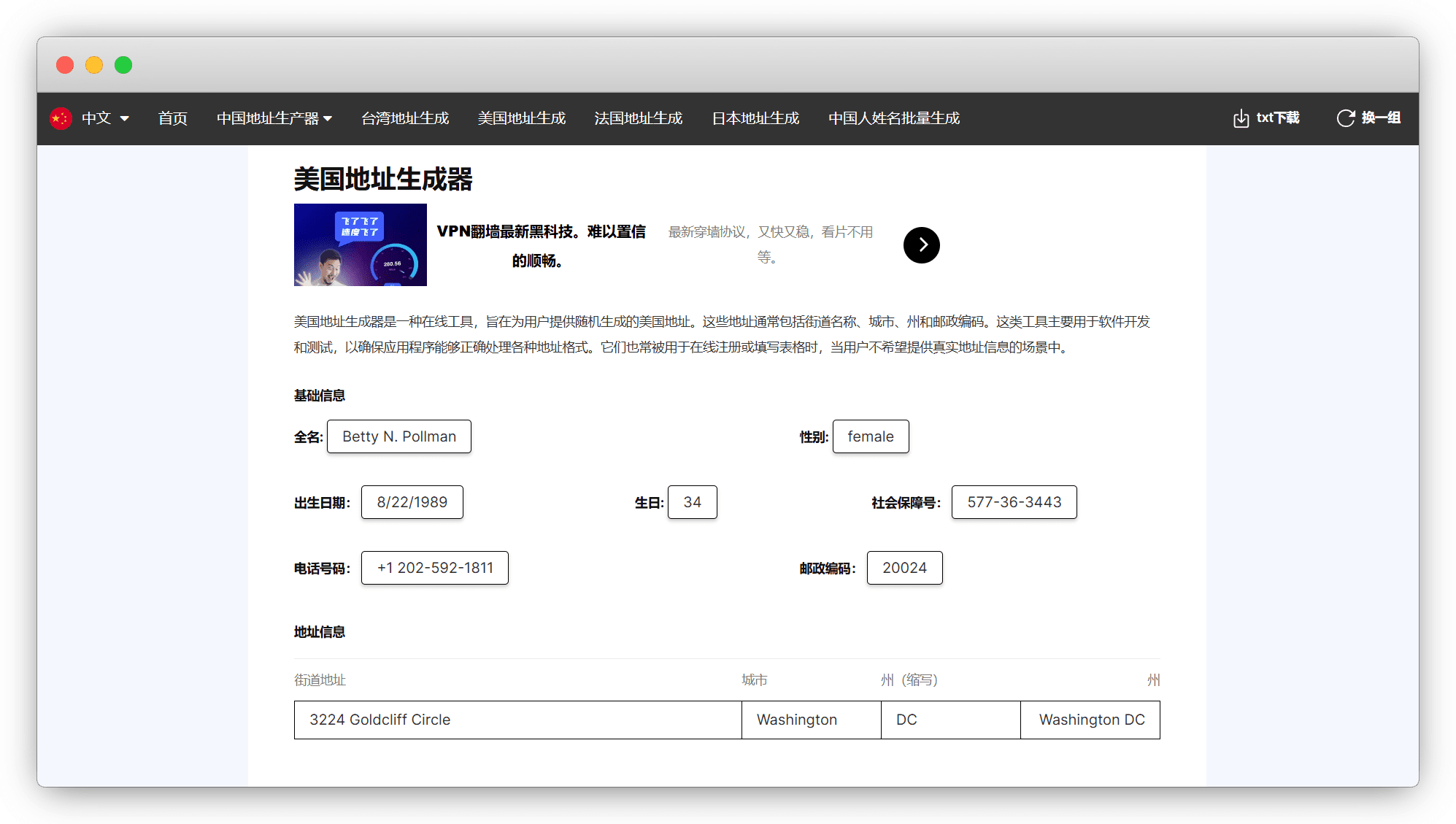Select 美国地址生成 in the navbar
Image resolution: width=1456 pixels, height=824 pixels.
point(522,118)
